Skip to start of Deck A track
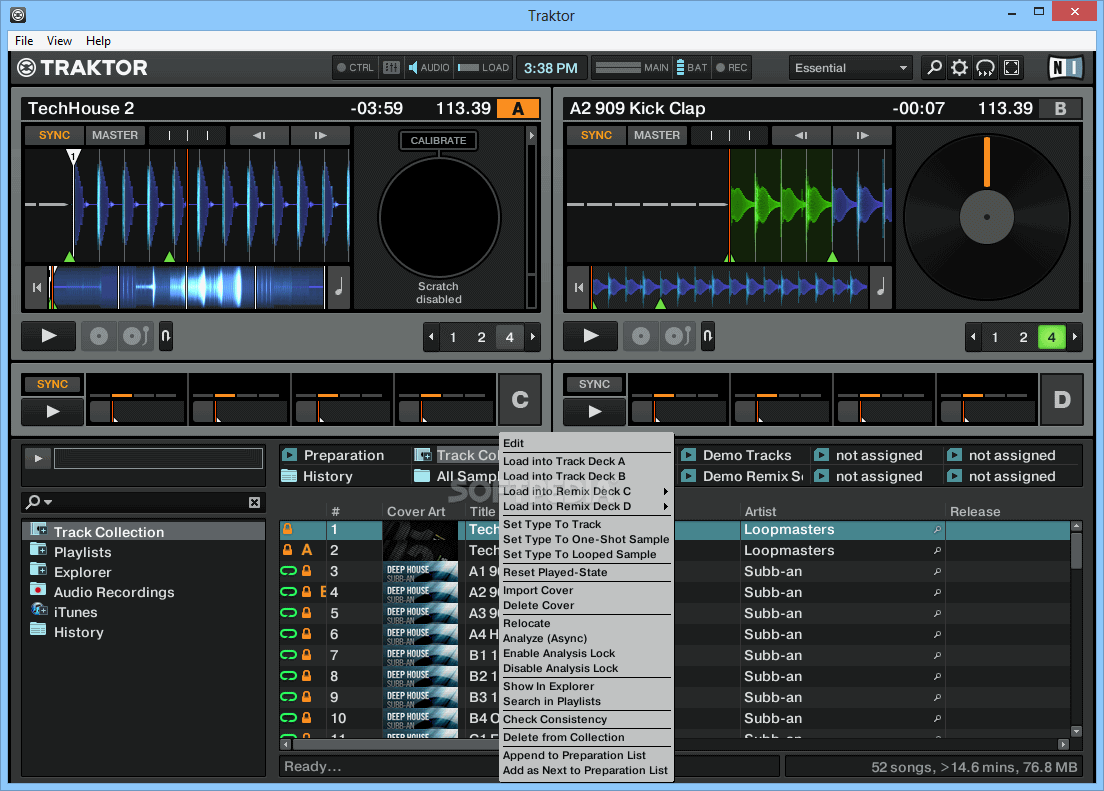The image size is (1104, 791). pyautogui.click(x=37, y=287)
